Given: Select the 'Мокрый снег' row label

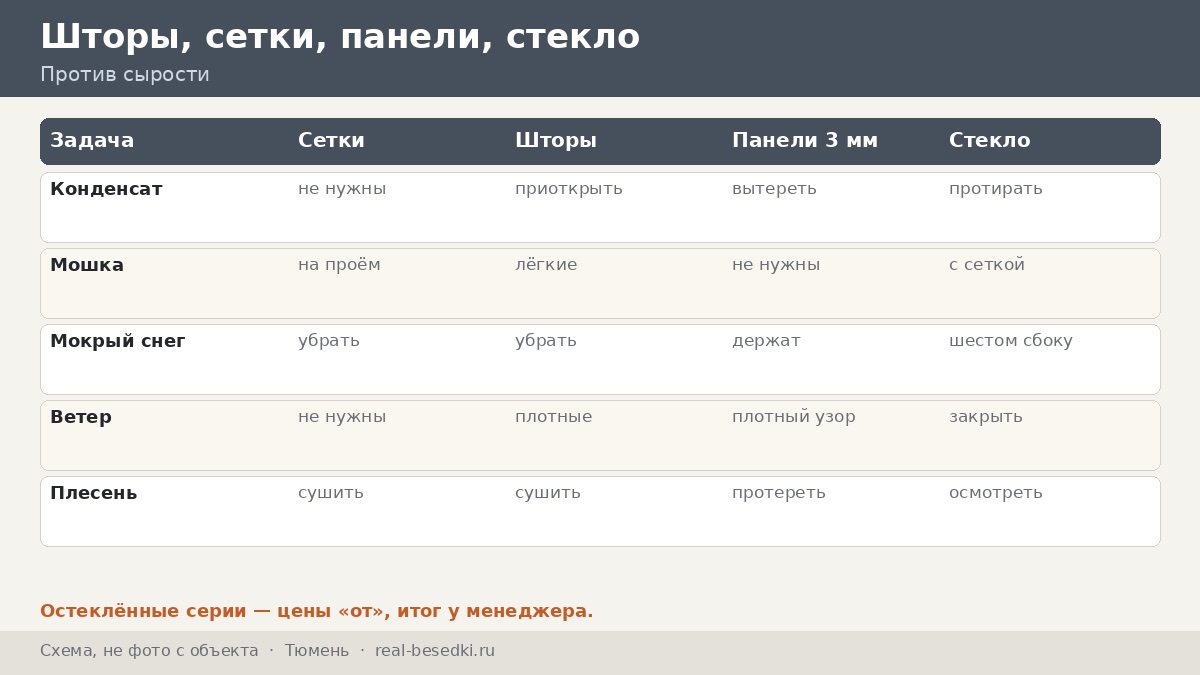Looking at the screenshot, I should click(x=118, y=341).
